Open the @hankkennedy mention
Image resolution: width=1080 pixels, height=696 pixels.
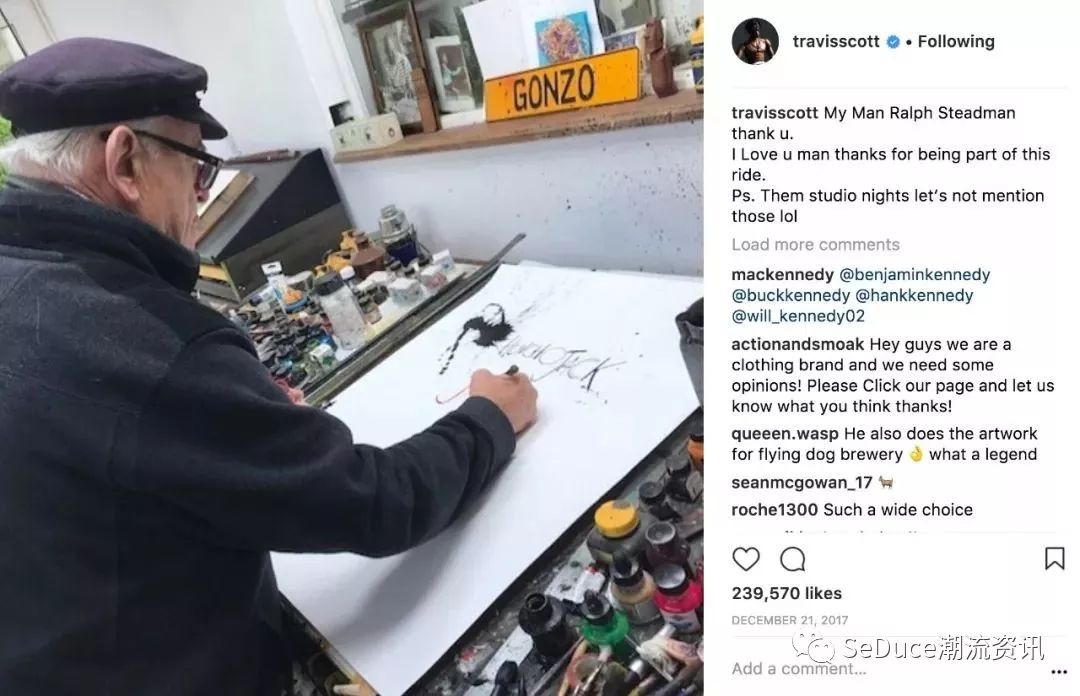coord(914,295)
